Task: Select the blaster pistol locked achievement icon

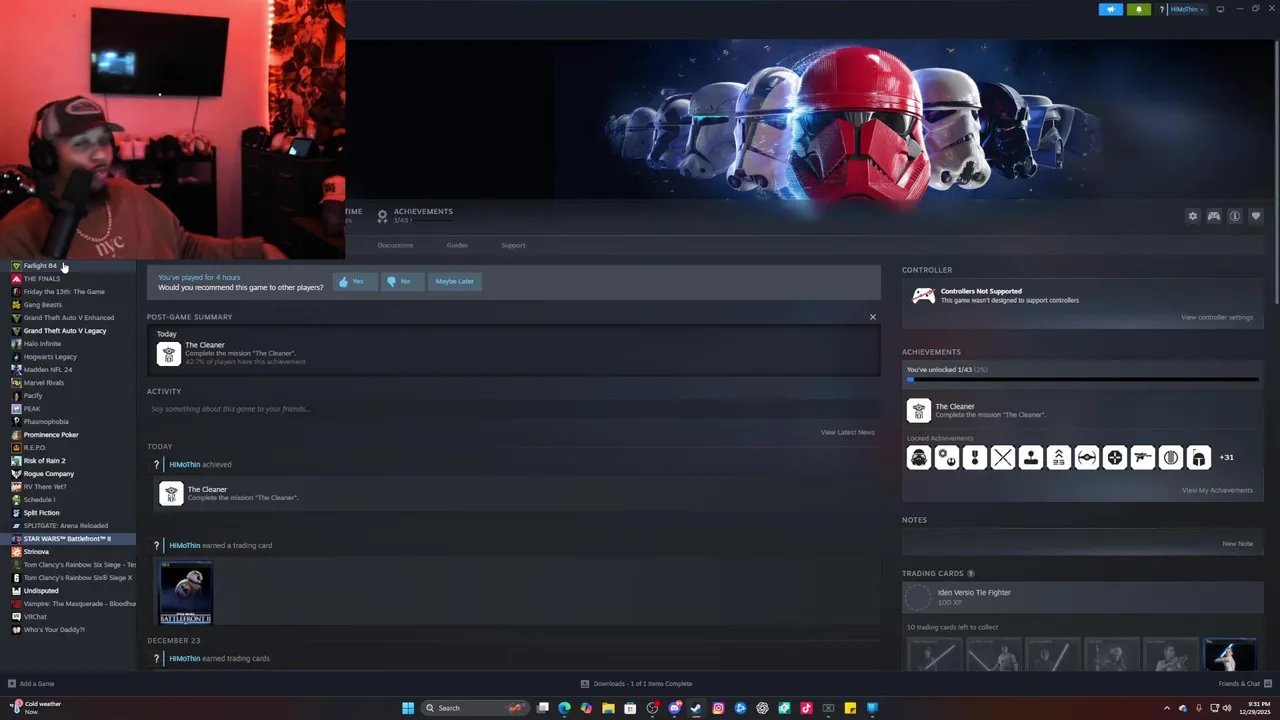Action: (1142, 458)
